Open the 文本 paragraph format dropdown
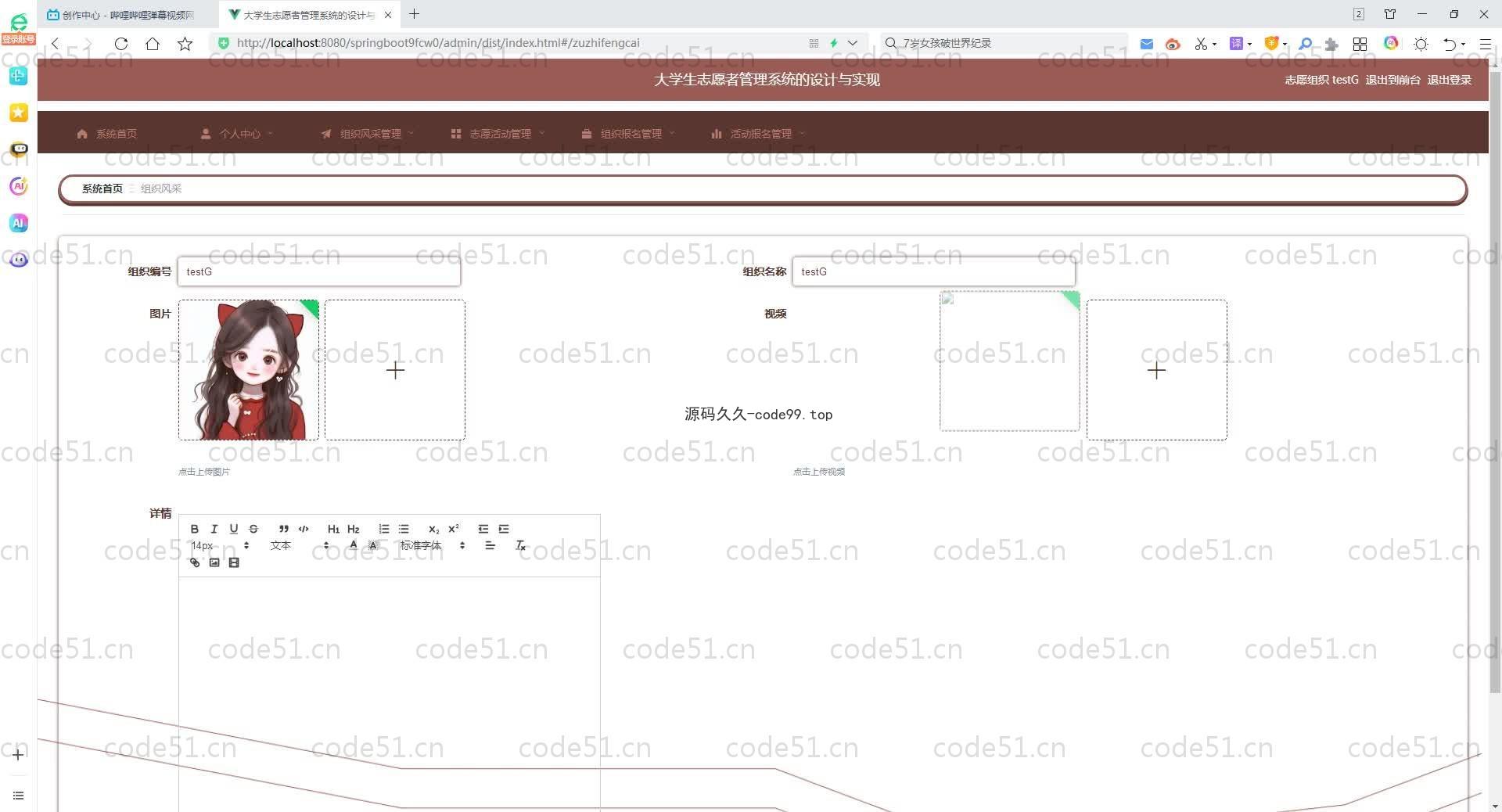This screenshot has width=1502, height=812. (300, 545)
